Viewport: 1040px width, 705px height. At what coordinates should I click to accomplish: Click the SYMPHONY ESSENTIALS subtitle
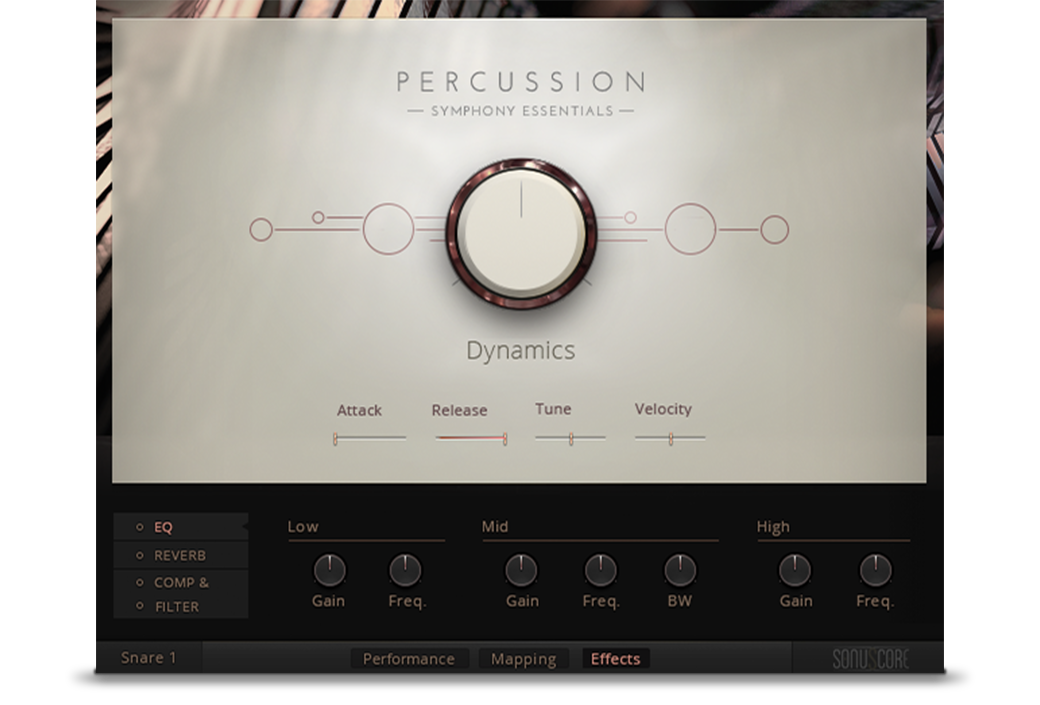click(x=522, y=111)
